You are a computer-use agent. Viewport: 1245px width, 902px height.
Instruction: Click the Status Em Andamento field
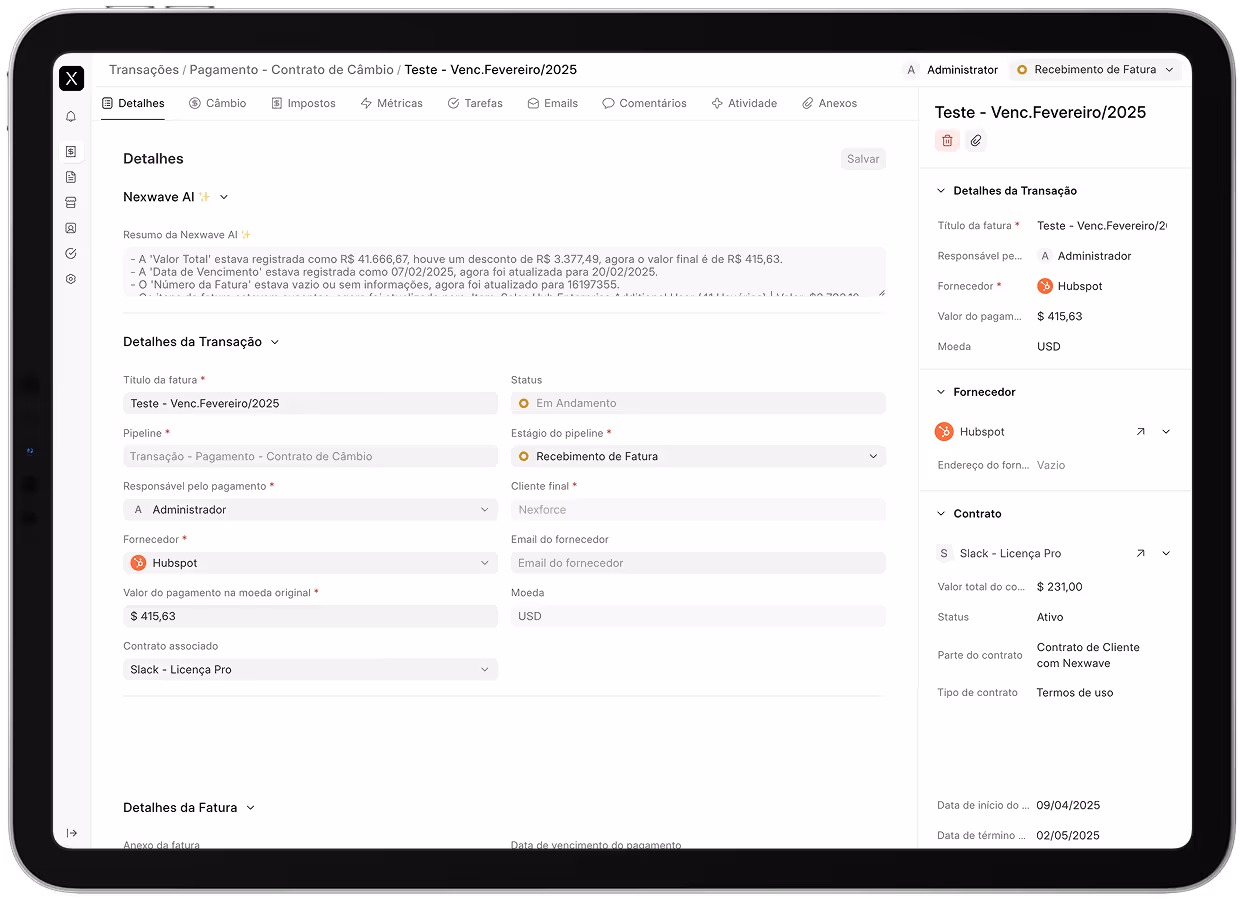pos(698,403)
